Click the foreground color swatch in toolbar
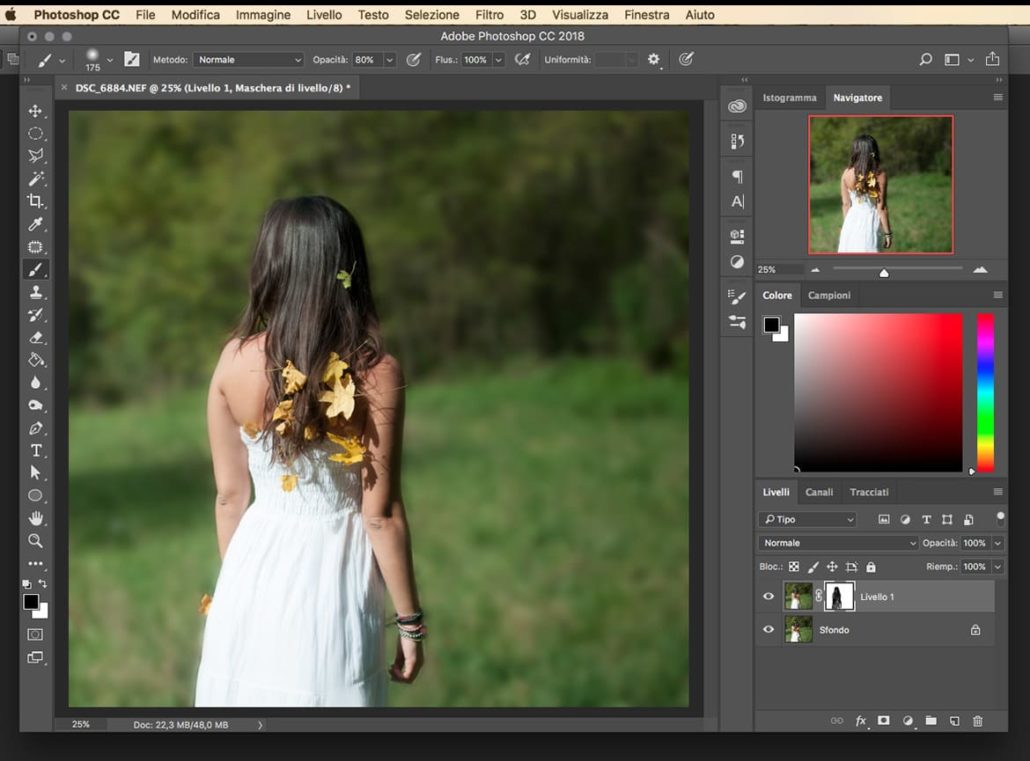 point(31,601)
